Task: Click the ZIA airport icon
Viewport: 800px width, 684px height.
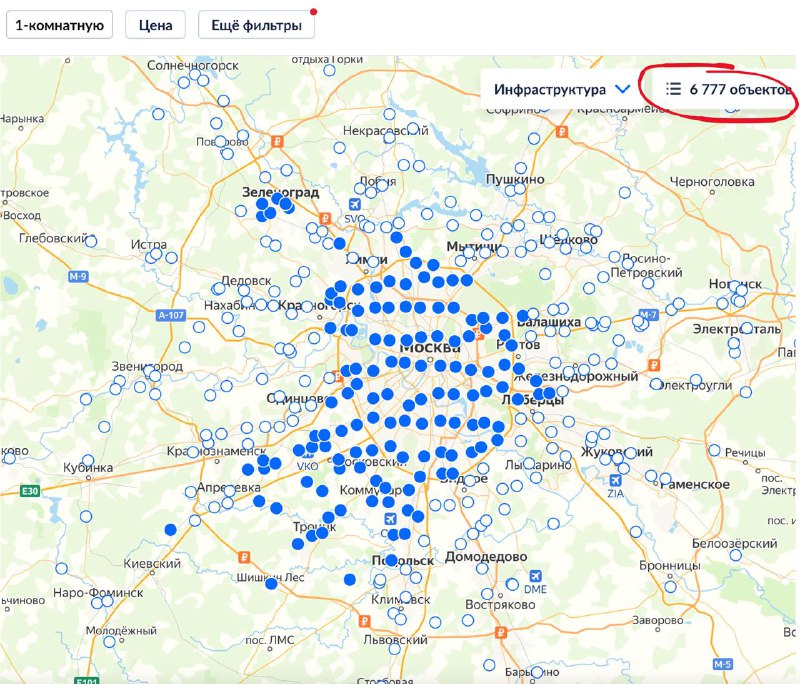Action: (x=615, y=480)
